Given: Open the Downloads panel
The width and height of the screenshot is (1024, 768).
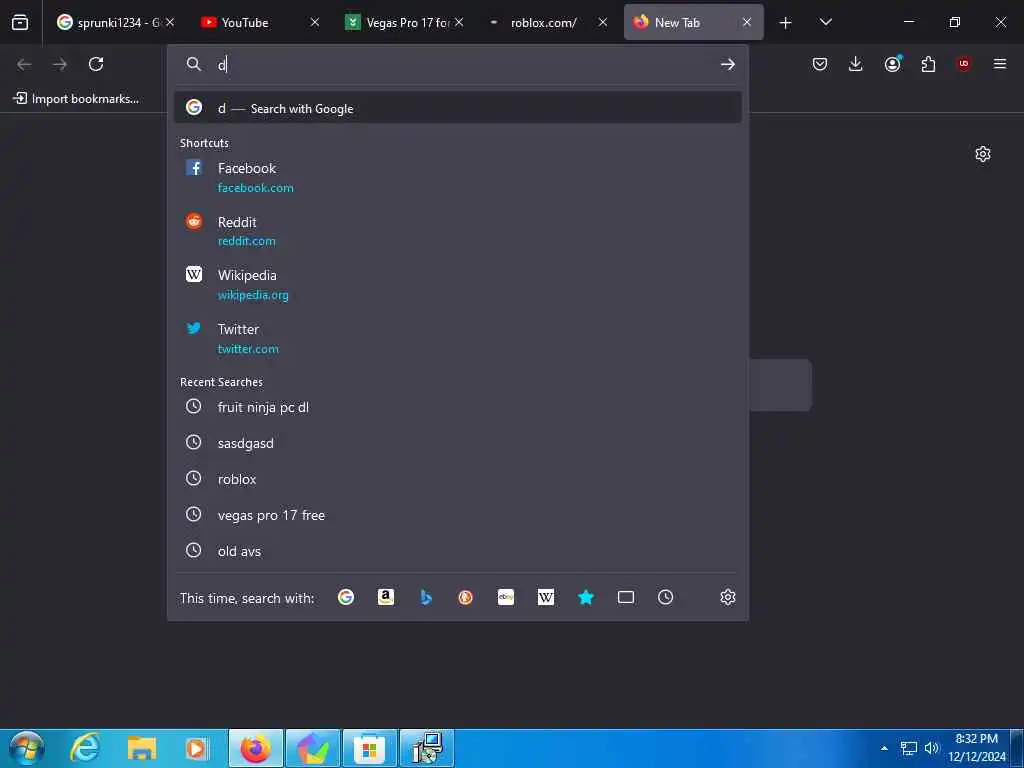Looking at the screenshot, I should [x=856, y=64].
